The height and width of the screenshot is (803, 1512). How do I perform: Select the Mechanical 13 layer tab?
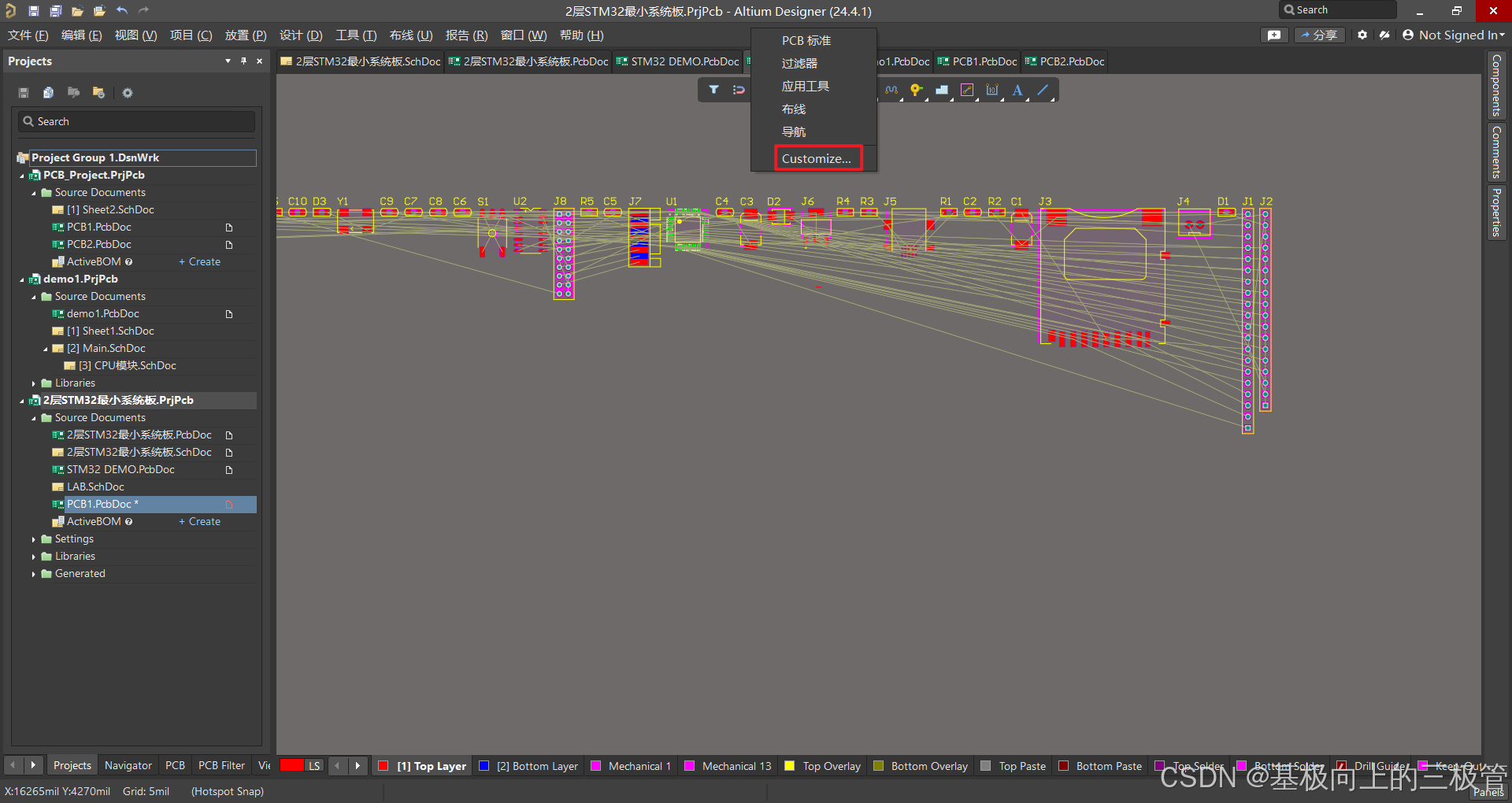tap(728, 766)
